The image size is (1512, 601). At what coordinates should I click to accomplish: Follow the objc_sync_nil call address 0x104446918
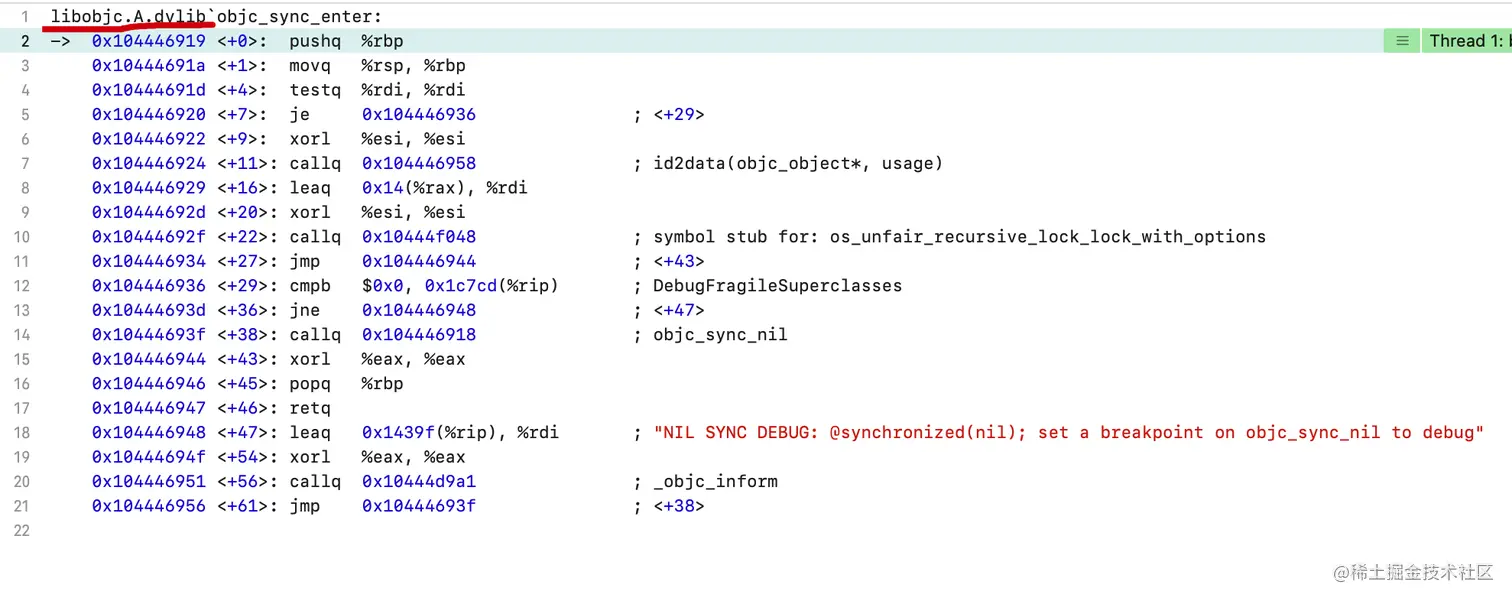coord(418,334)
